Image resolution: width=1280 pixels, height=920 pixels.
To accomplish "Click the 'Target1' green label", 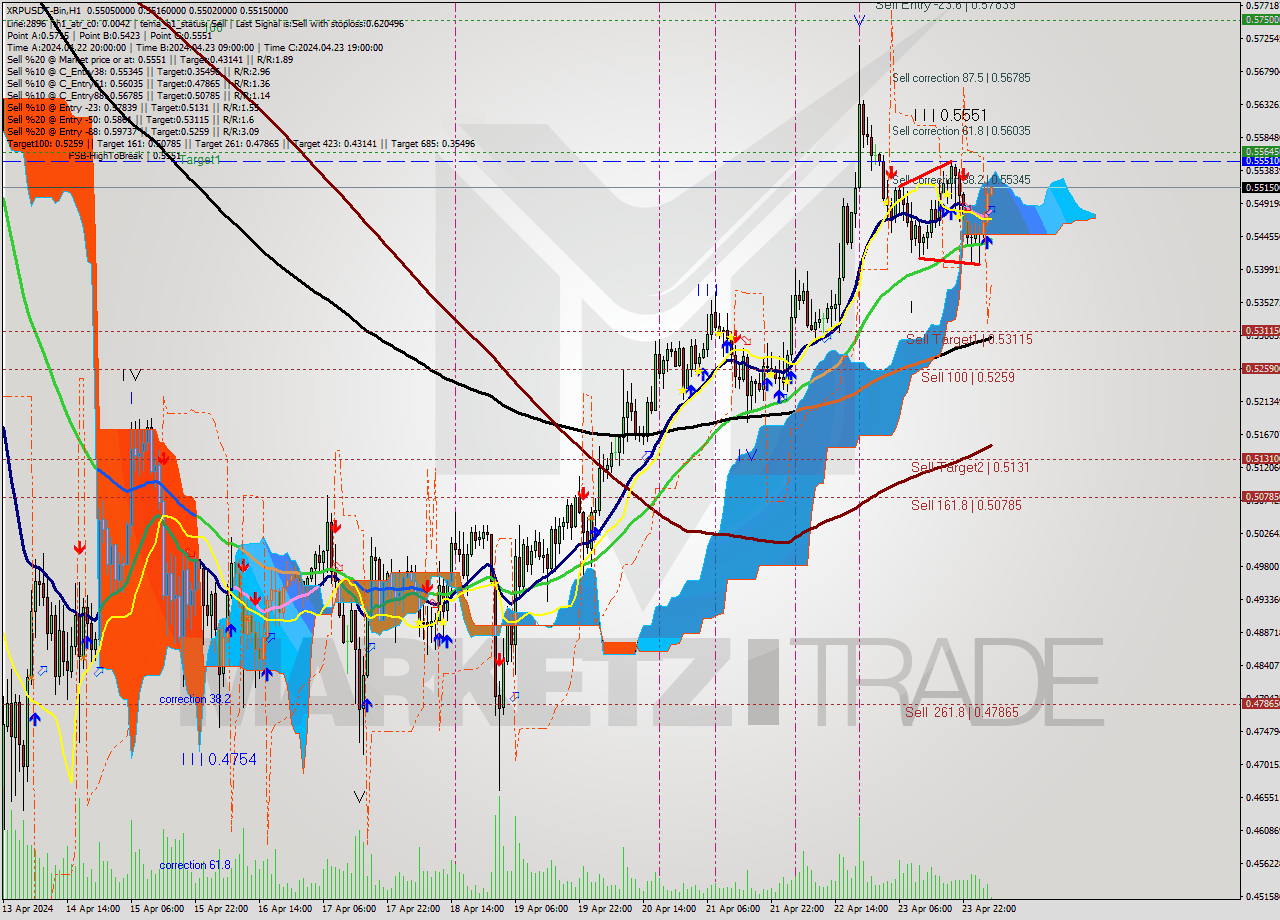I will 200,160.
